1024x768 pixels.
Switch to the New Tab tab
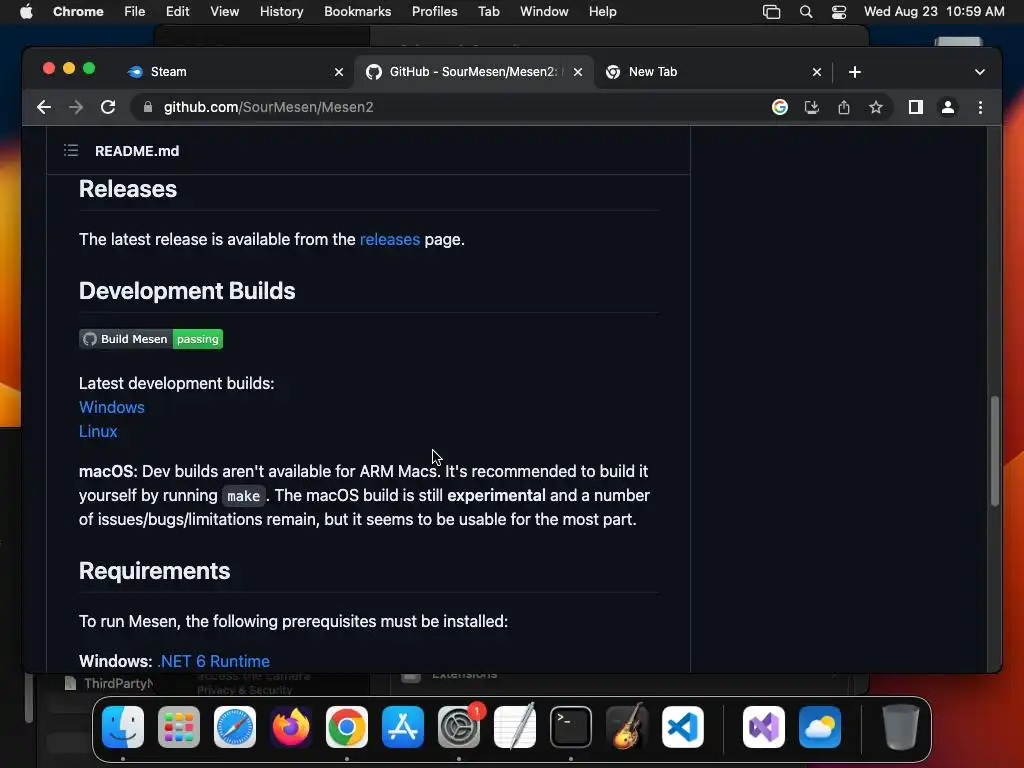pyautogui.click(x=712, y=72)
